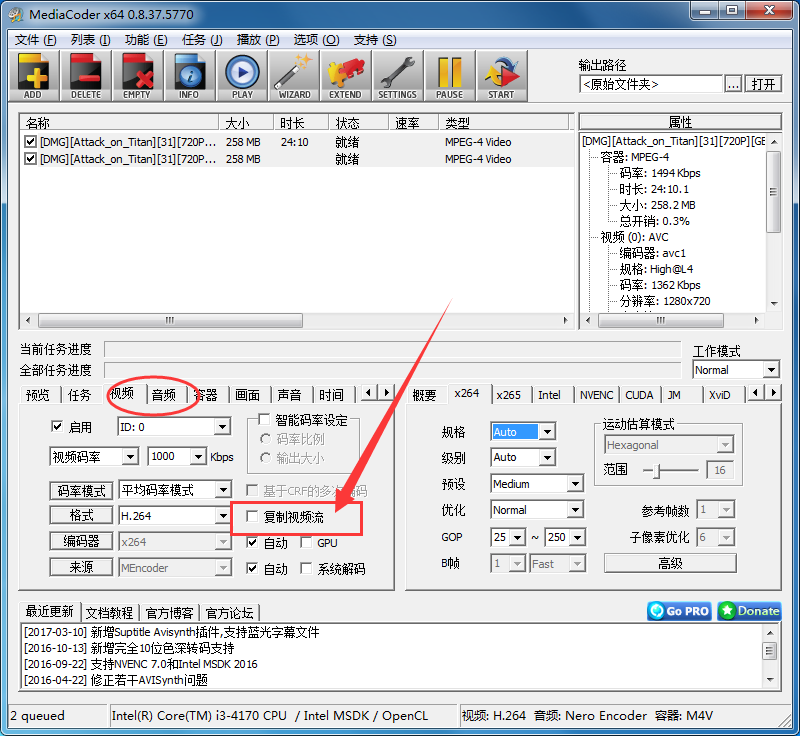Image resolution: width=800 pixels, height=736 pixels.
Task: Click the Go PRO button
Action: 678,611
